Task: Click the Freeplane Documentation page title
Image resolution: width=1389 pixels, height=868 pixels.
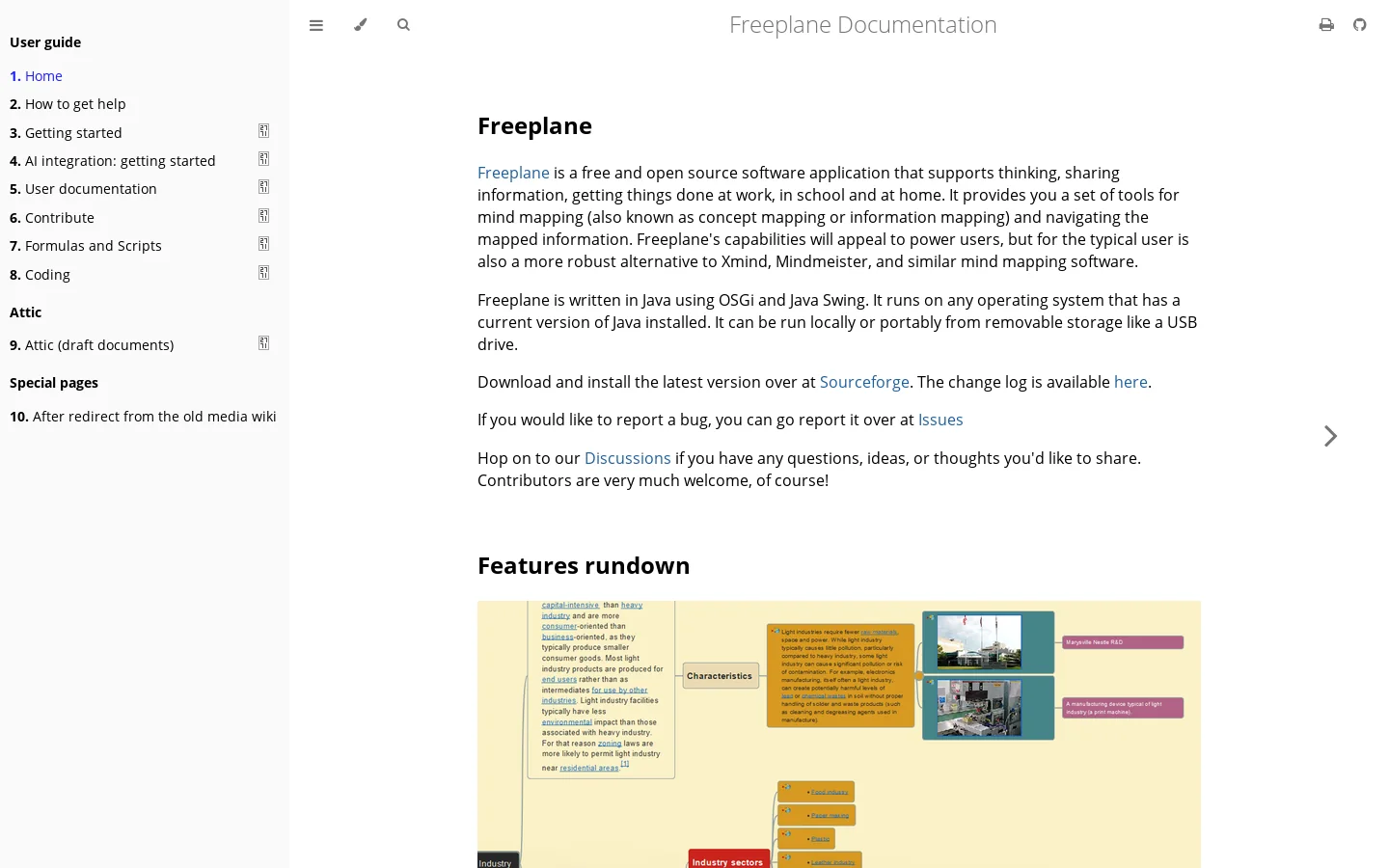Action: [863, 25]
